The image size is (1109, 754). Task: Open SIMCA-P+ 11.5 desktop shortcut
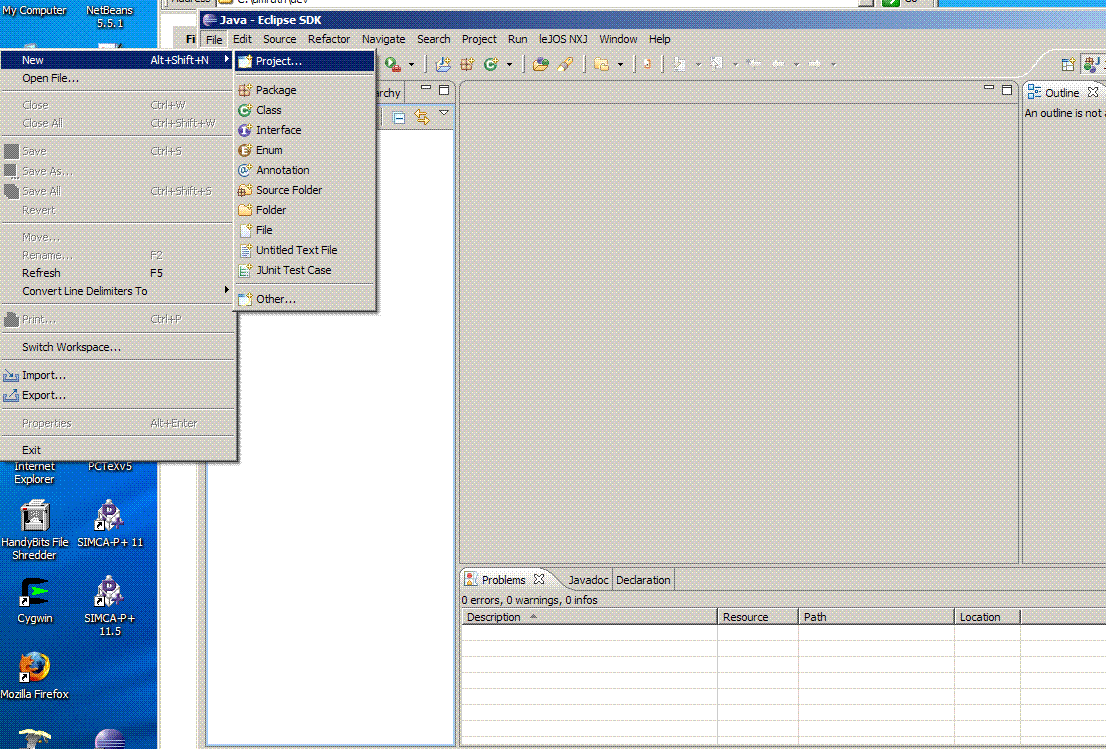tap(110, 605)
